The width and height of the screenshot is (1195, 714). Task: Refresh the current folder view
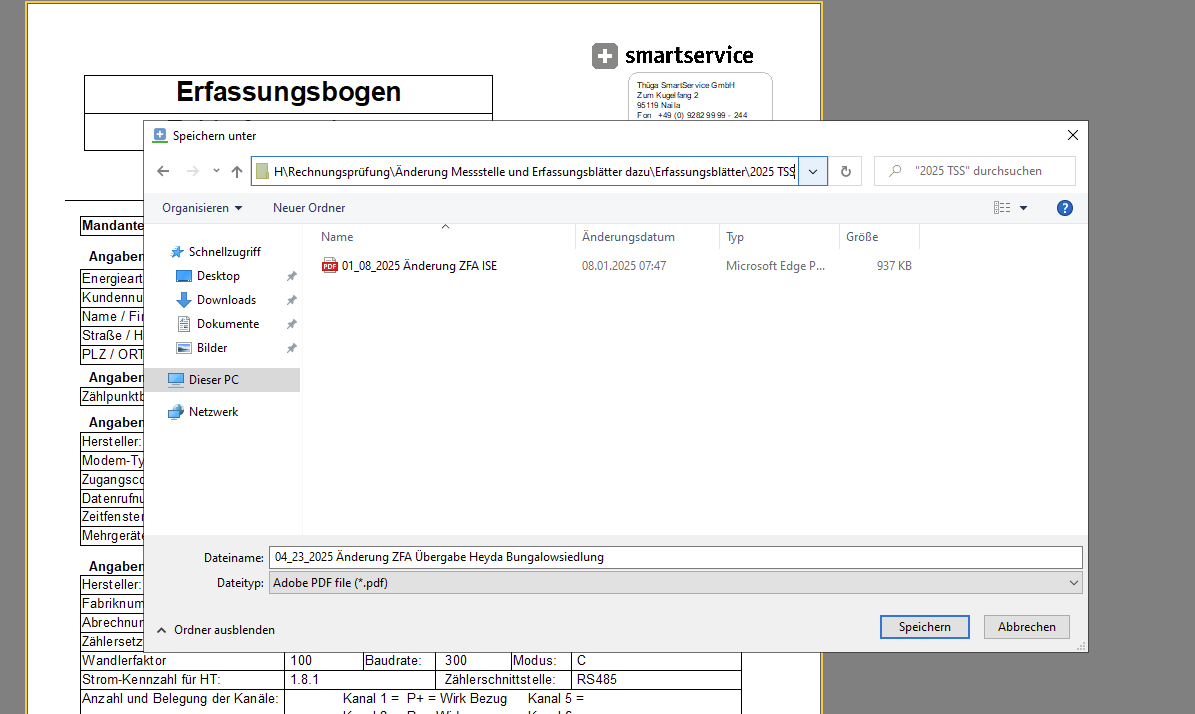coord(845,171)
